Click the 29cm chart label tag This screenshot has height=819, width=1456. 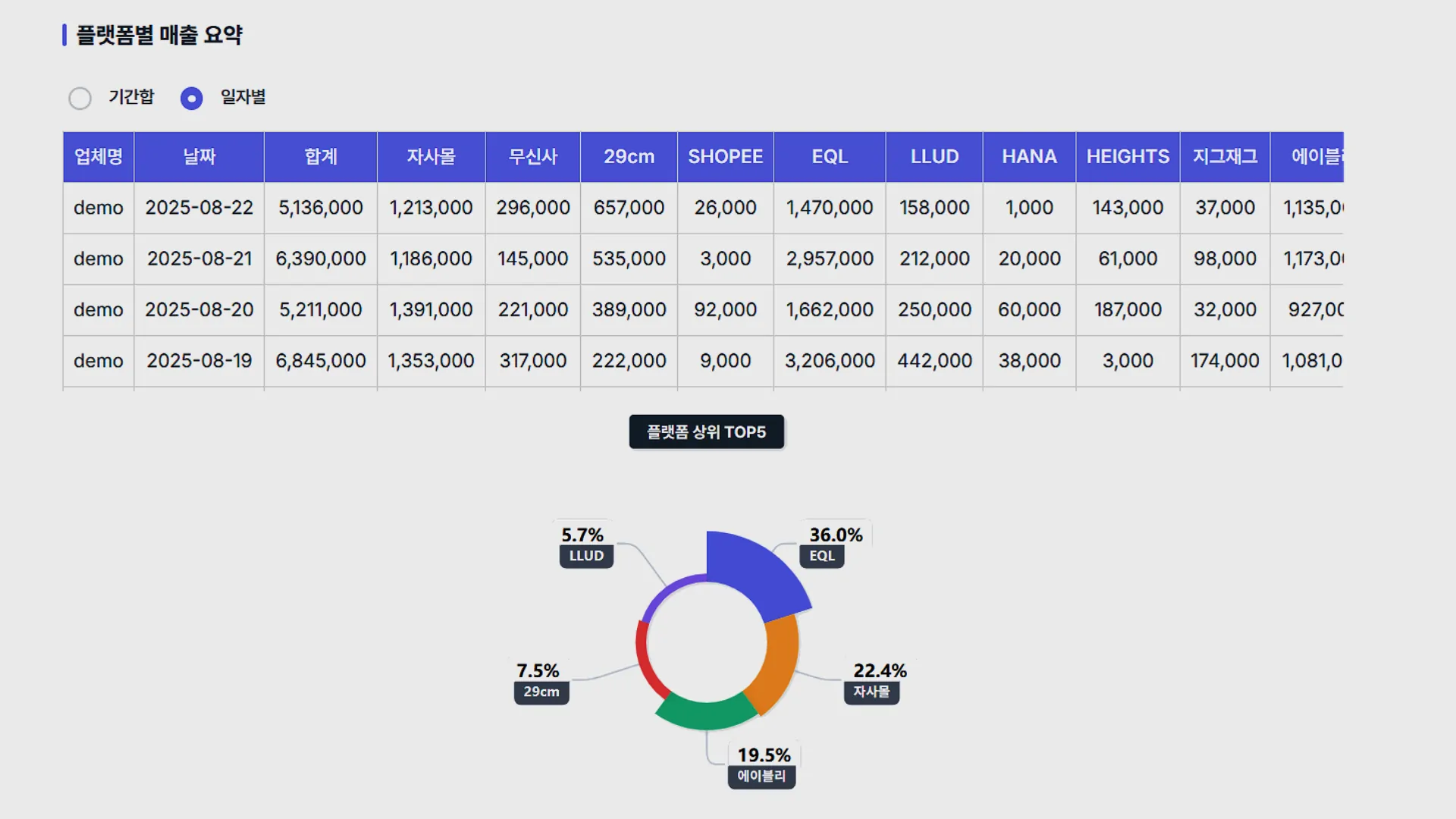pyautogui.click(x=541, y=692)
